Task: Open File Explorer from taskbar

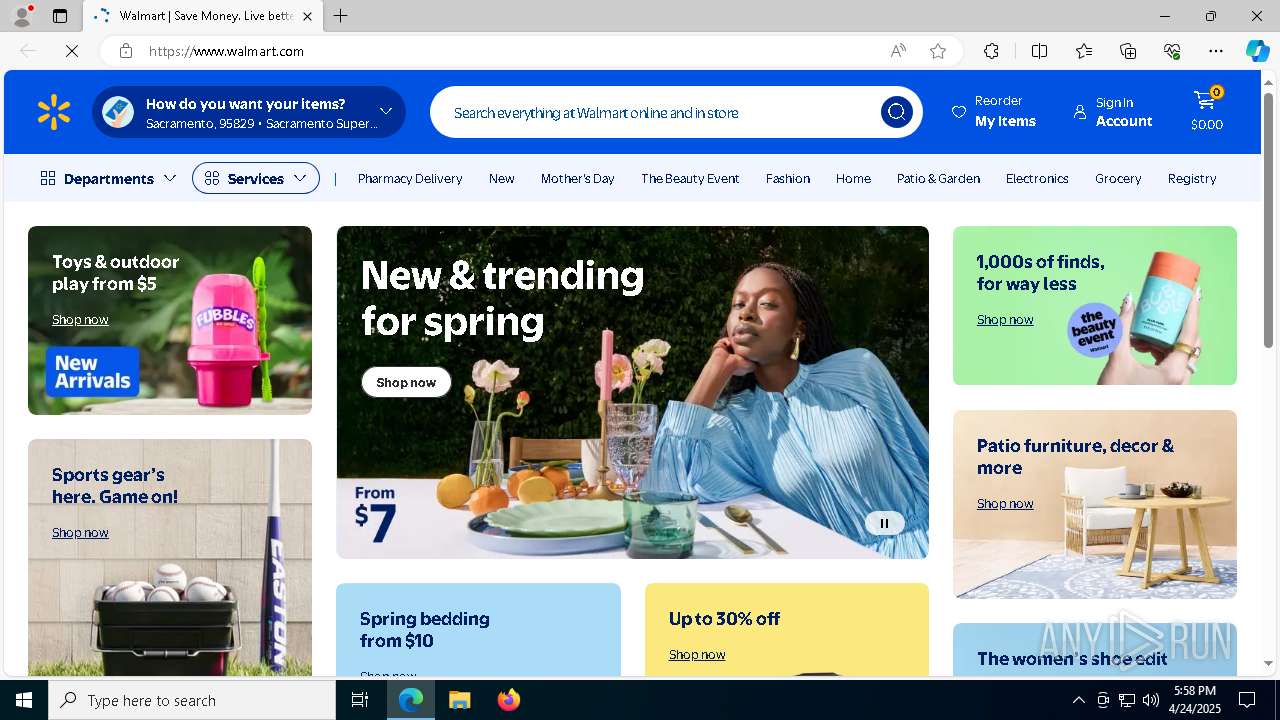Action: tap(459, 700)
